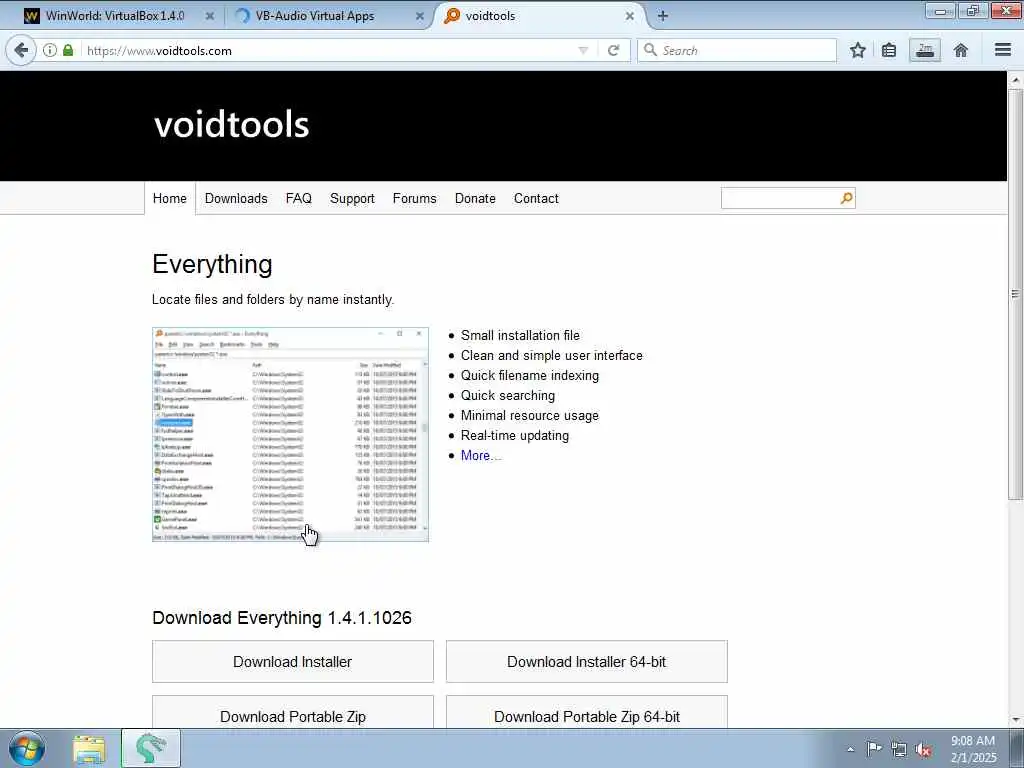This screenshot has height=768, width=1024.
Task: Follow the More... features link
Action: click(481, 455)
